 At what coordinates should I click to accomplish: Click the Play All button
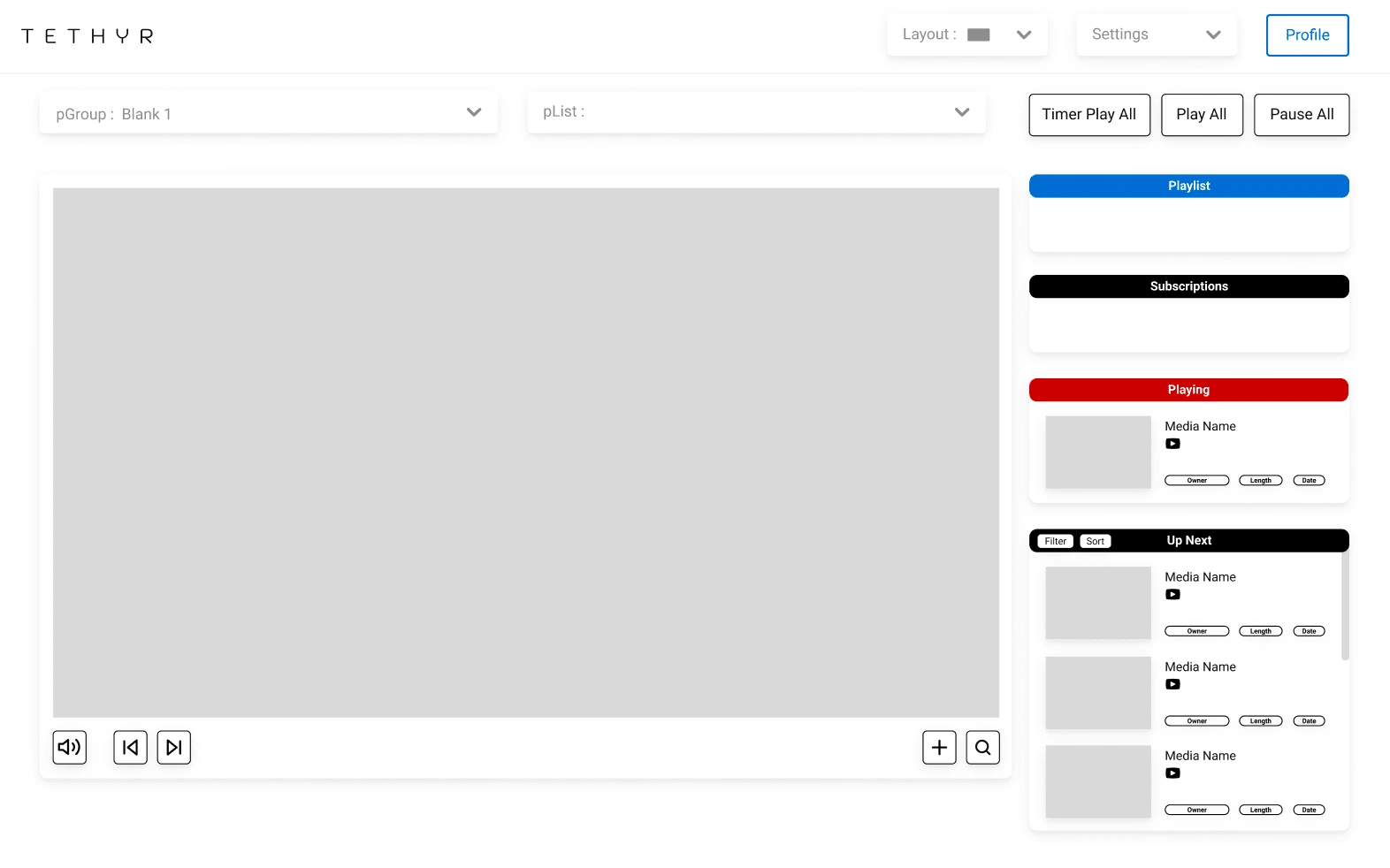tap(1202, 115)
